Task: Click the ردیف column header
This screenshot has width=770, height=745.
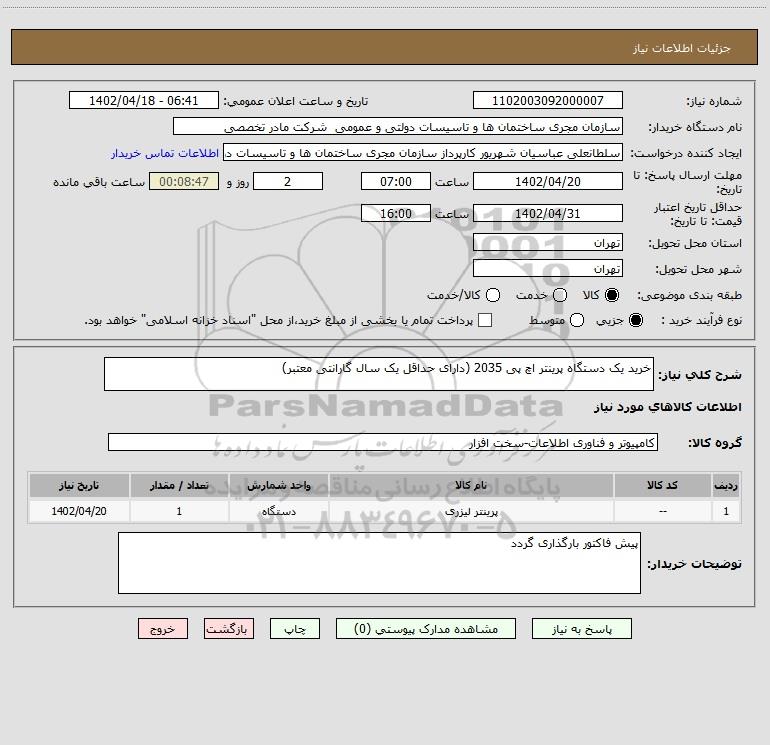Action: (726, 485)
